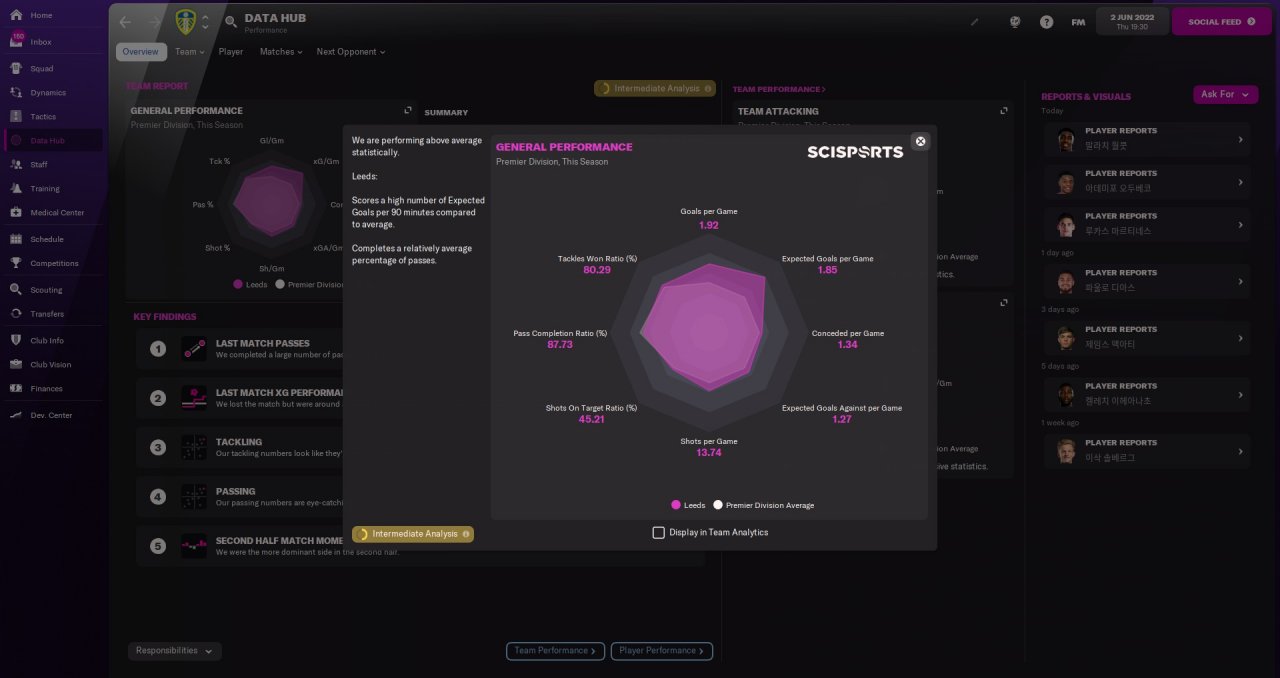Select the Player tab
The height and width of the screenshot is (678, 1280).
(x=231, y=52)
